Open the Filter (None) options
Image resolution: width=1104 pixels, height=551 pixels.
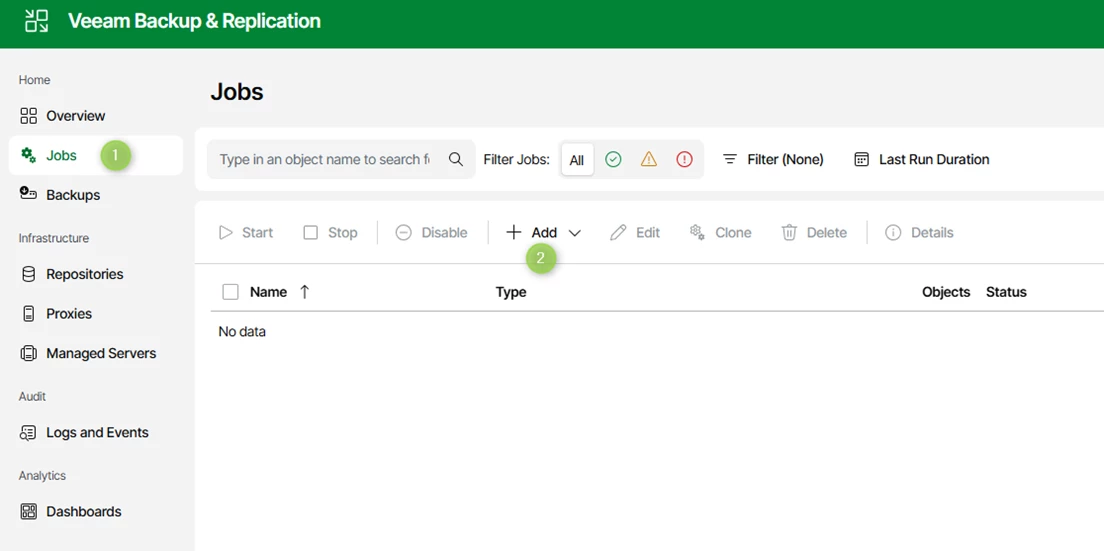pyautogui.click(x=773, y=159)
